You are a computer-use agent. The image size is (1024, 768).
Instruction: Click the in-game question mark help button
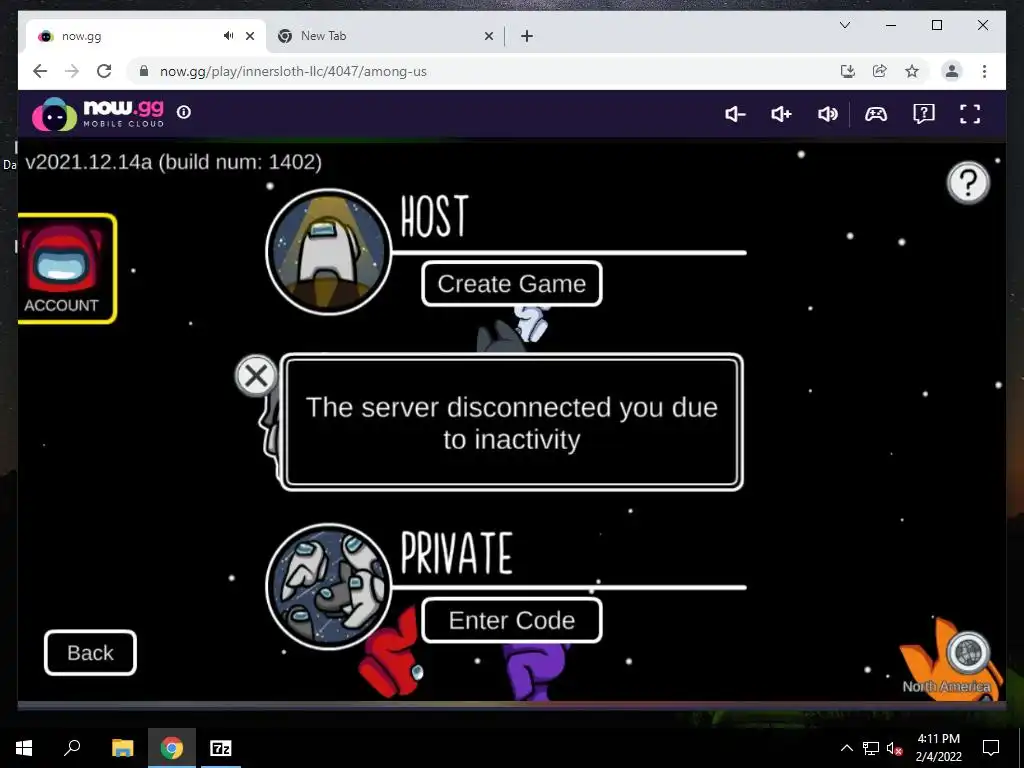(968, 183)
